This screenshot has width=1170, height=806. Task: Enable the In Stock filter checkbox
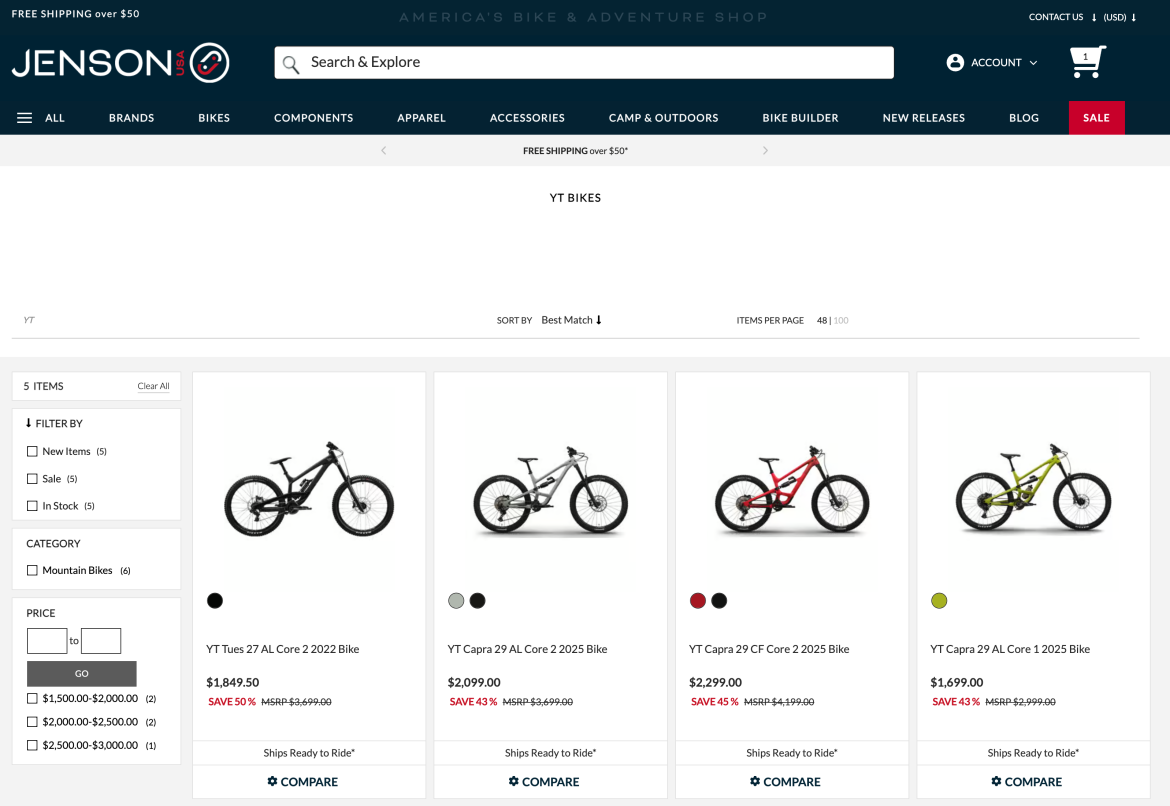pos(32,506)
